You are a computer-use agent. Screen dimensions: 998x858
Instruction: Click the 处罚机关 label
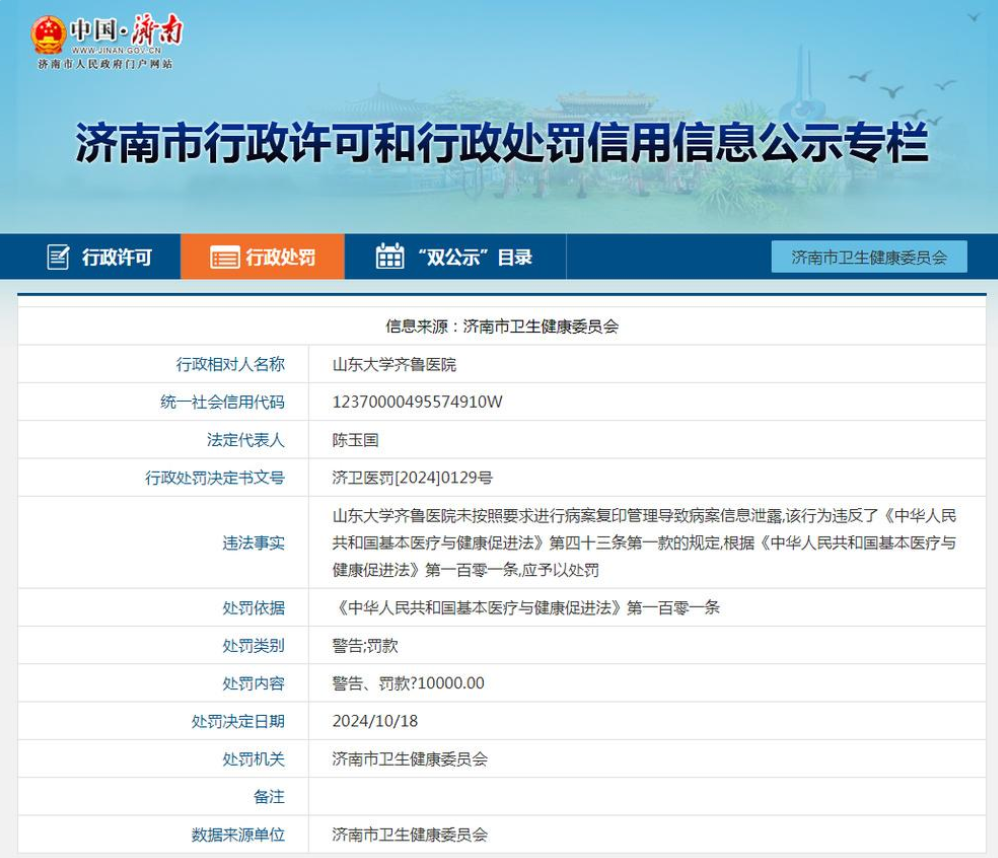click(253, 759)
